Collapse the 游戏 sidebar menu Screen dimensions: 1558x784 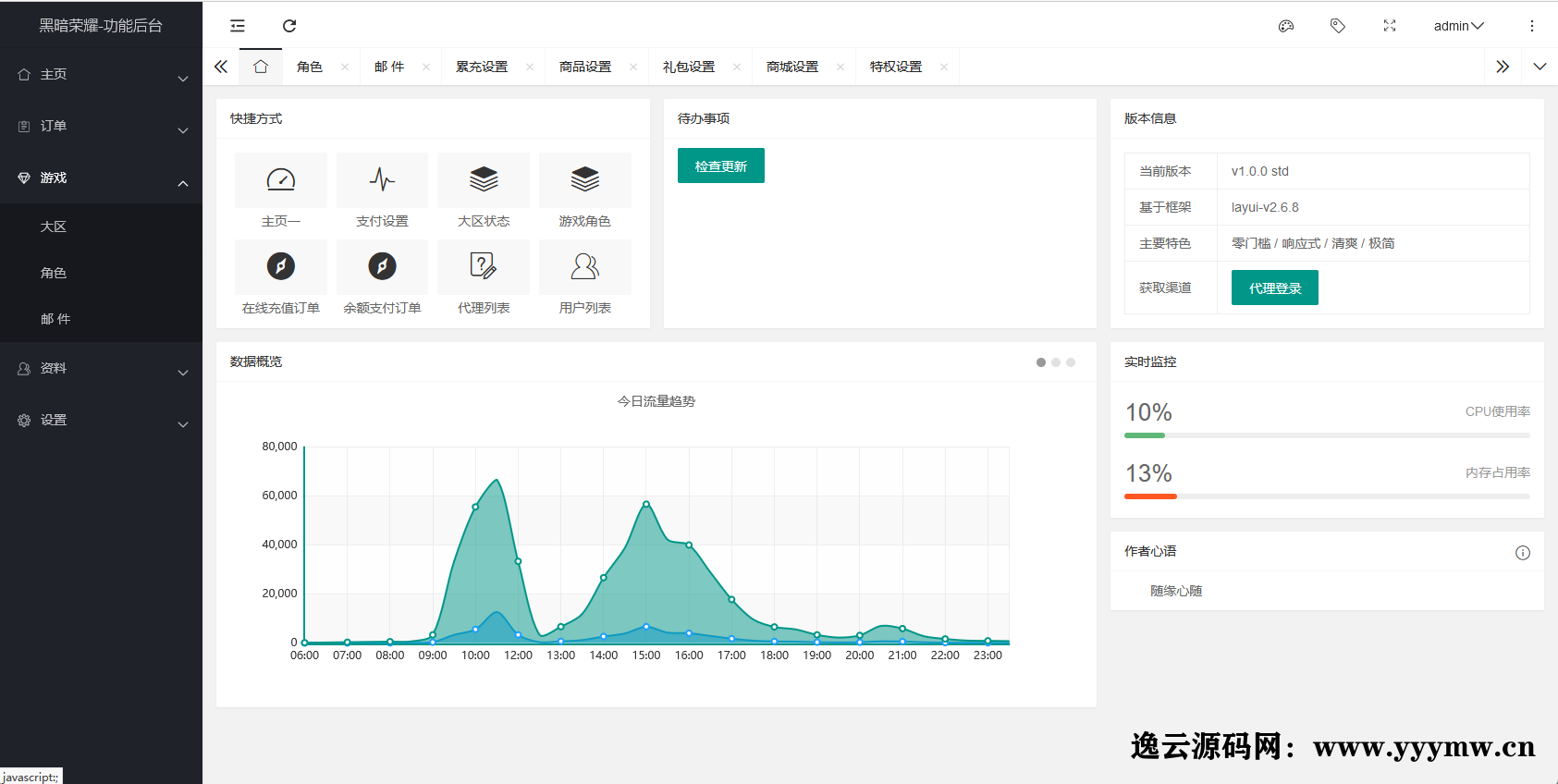(x=101, y=178)
